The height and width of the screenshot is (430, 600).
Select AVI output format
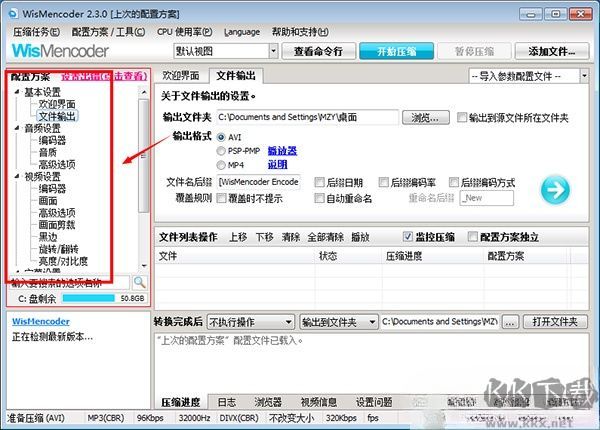[221, 137]
